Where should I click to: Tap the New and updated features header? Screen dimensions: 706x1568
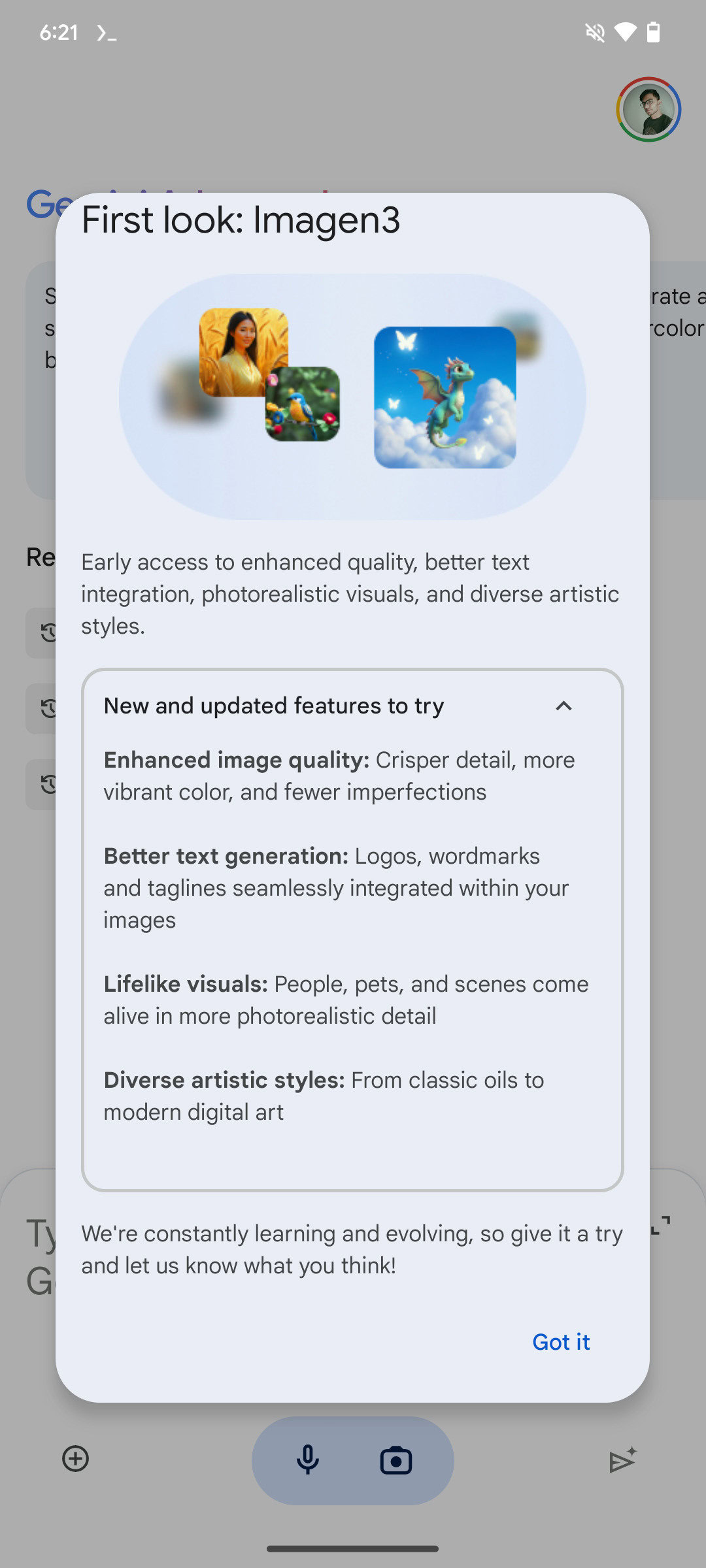[274, 706]
